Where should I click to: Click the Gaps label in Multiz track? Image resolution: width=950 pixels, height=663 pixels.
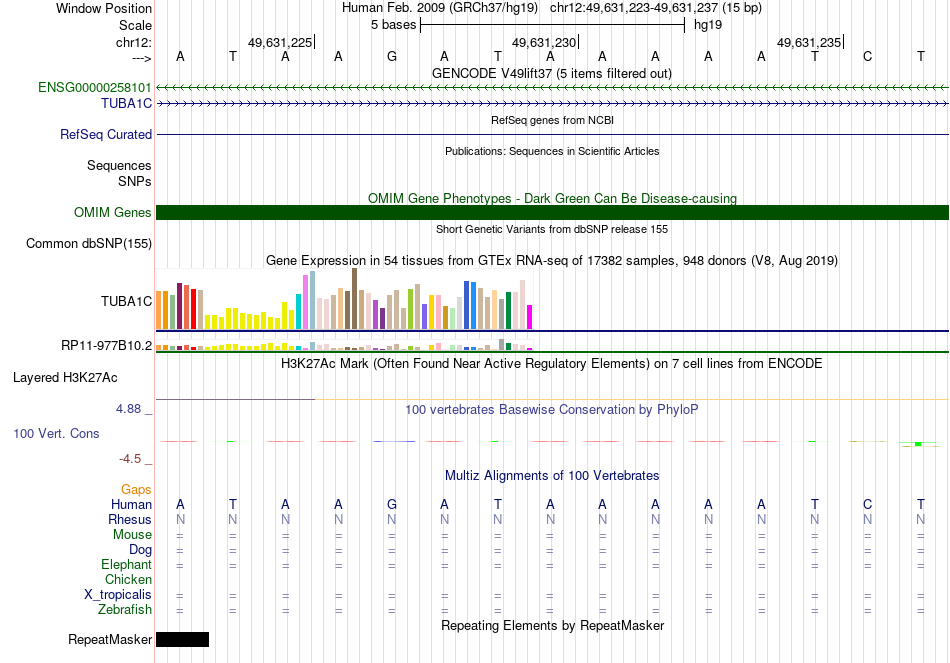point(136,489)
